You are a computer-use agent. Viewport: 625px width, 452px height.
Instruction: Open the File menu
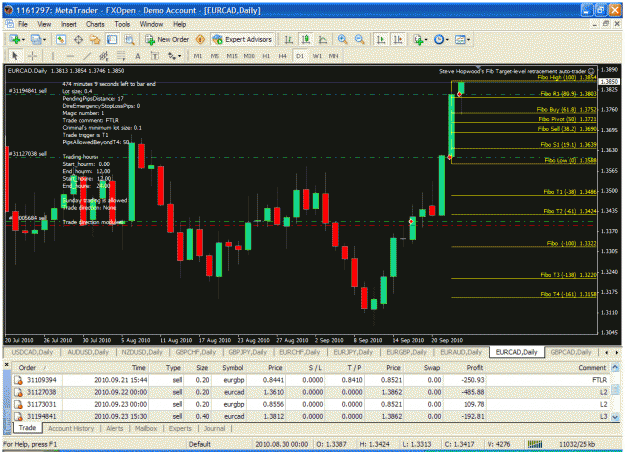click(x=23, y=24)
